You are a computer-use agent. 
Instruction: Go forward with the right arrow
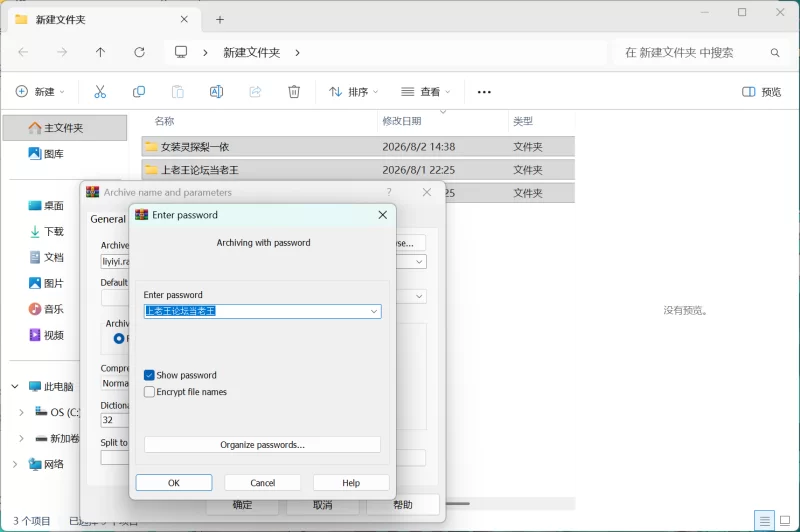[62, 52]
